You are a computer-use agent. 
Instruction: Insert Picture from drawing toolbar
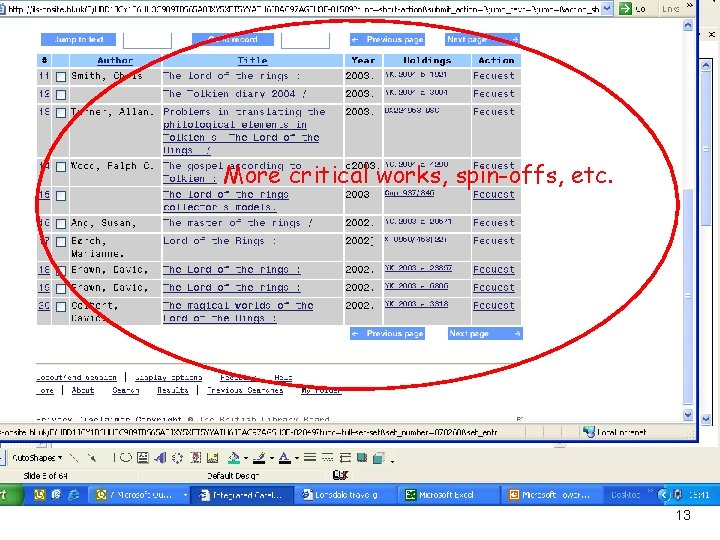212,458
